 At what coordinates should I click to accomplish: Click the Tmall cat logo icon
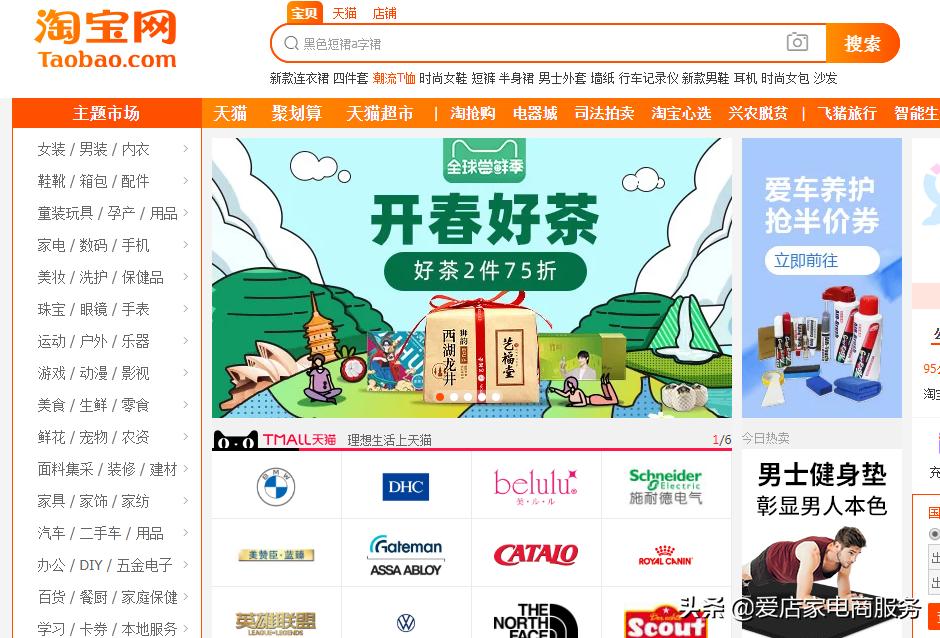pyautogui.click(x=235, y=441)
